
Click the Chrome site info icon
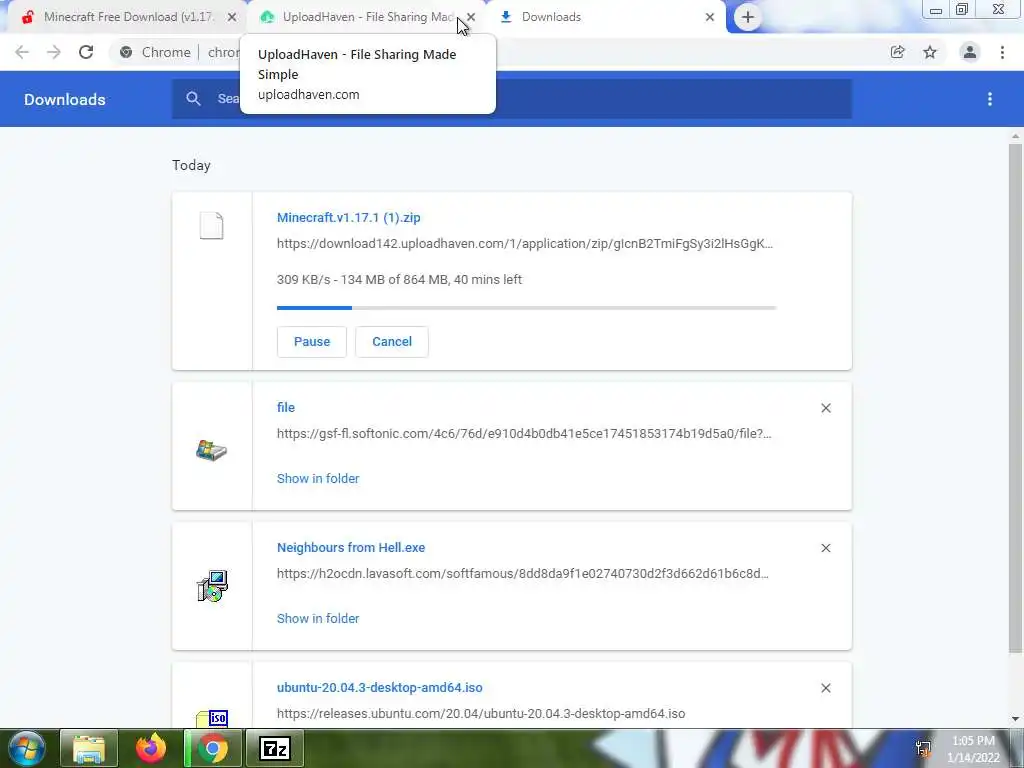(x=126, y=52)
